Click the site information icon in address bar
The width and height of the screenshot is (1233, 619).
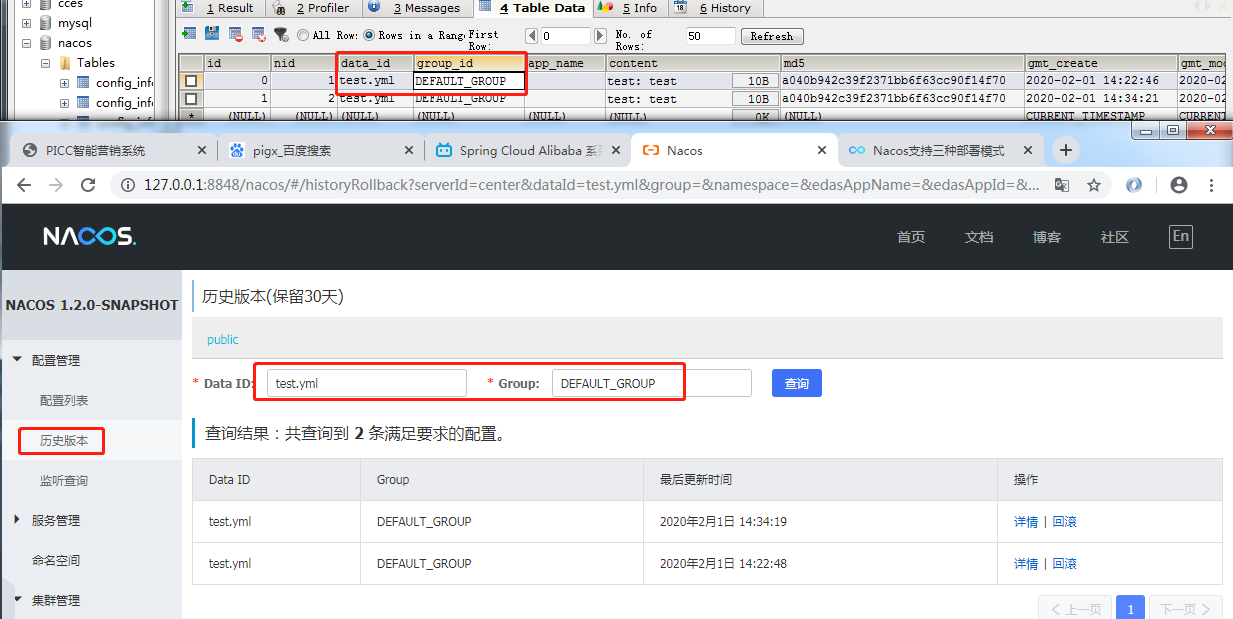click(x=128, y=185)
